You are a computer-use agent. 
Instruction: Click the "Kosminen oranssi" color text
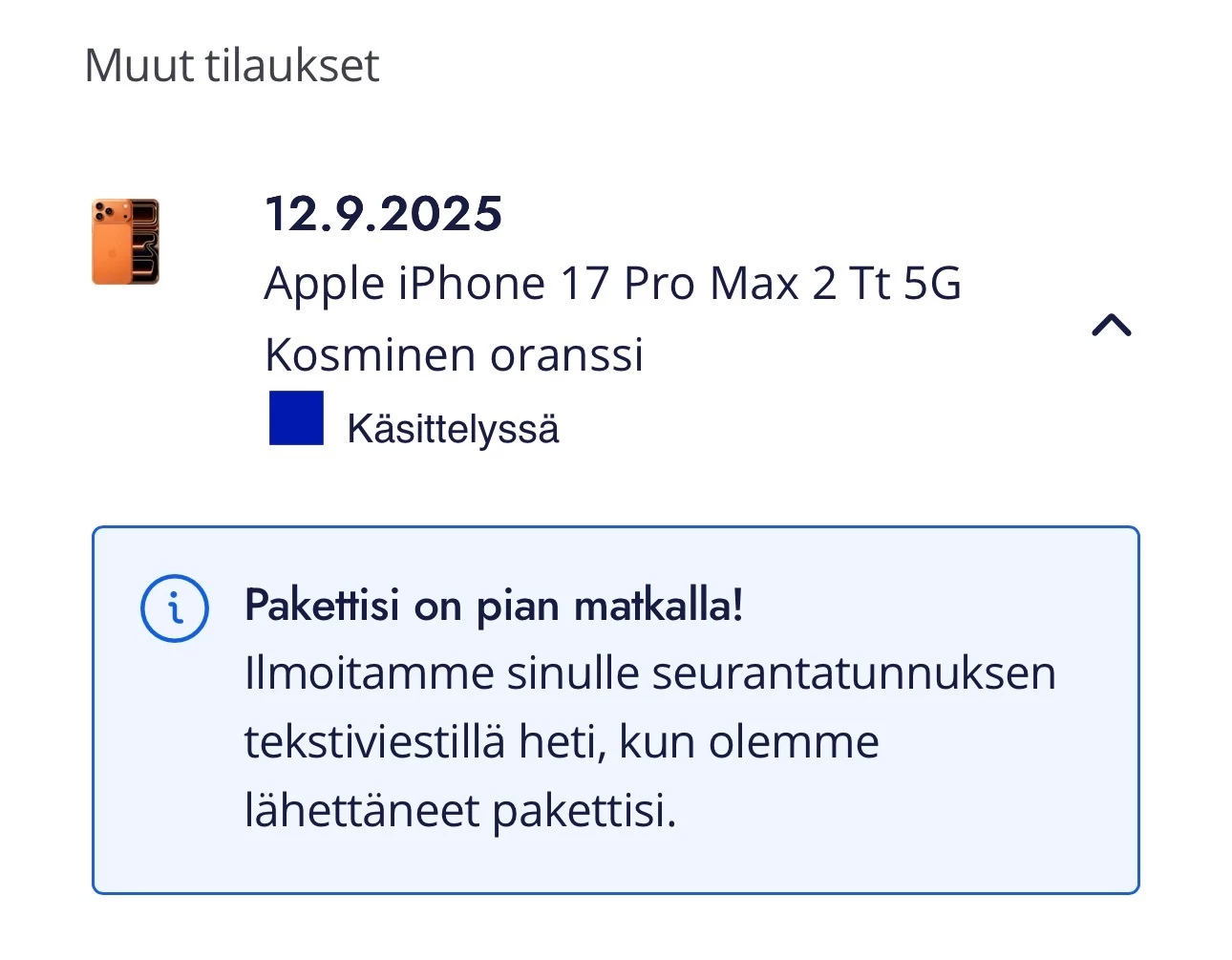454,355
